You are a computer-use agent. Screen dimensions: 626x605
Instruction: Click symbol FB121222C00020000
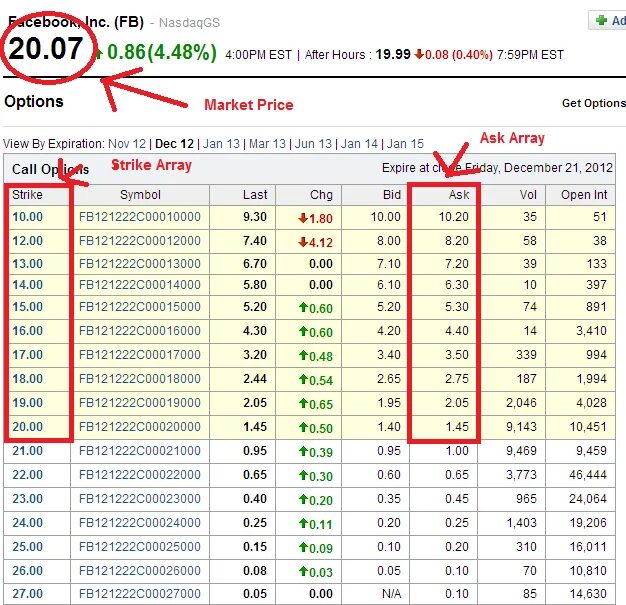140,426
